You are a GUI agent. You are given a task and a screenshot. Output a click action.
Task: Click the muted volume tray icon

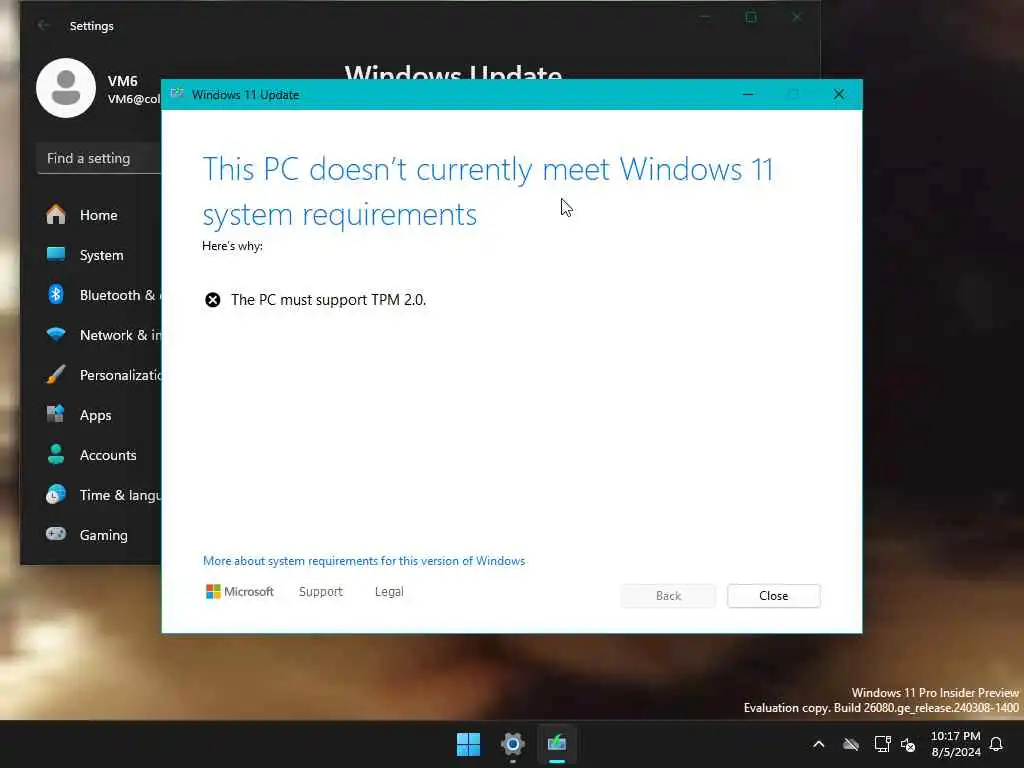point(908,744)
